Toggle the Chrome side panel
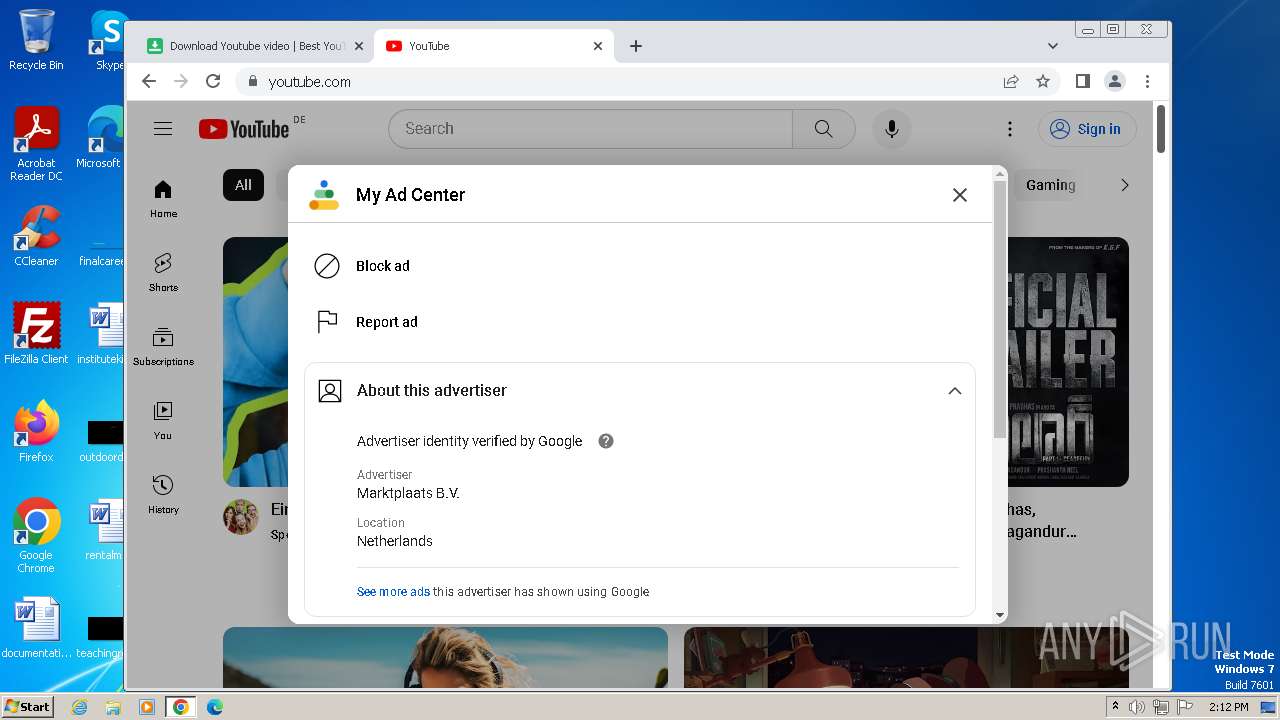Image resolution: width=1280 pixels, height=720 pixels. click(x=1082, y=82)
